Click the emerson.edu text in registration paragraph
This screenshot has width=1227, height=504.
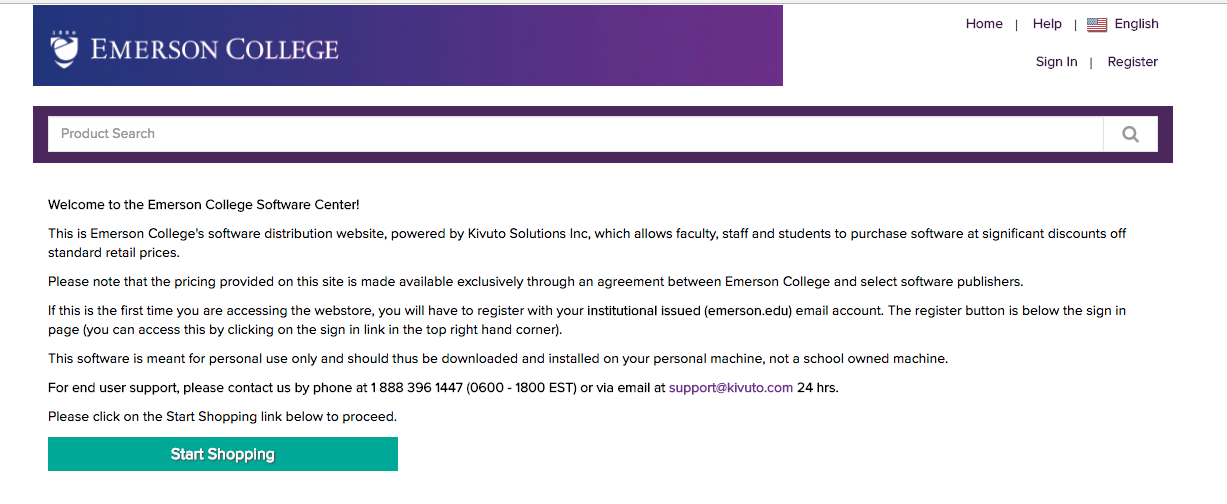click(749, 311)
